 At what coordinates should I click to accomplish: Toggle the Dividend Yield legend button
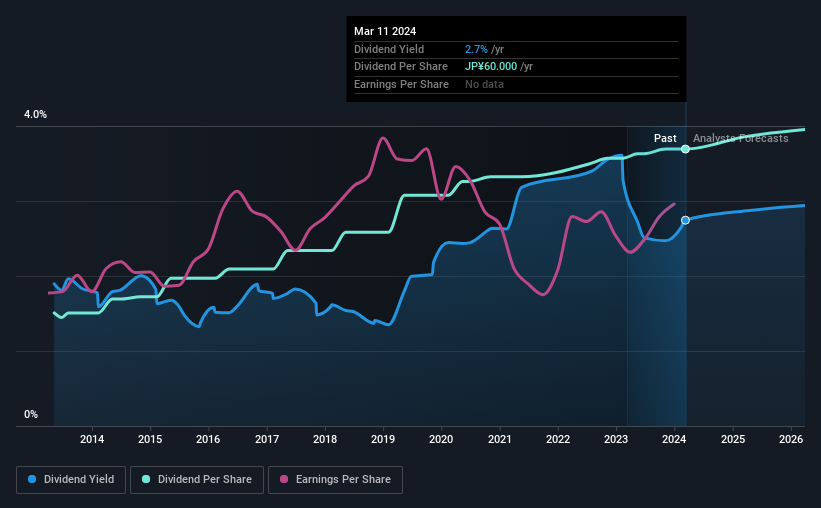[71, 480]
